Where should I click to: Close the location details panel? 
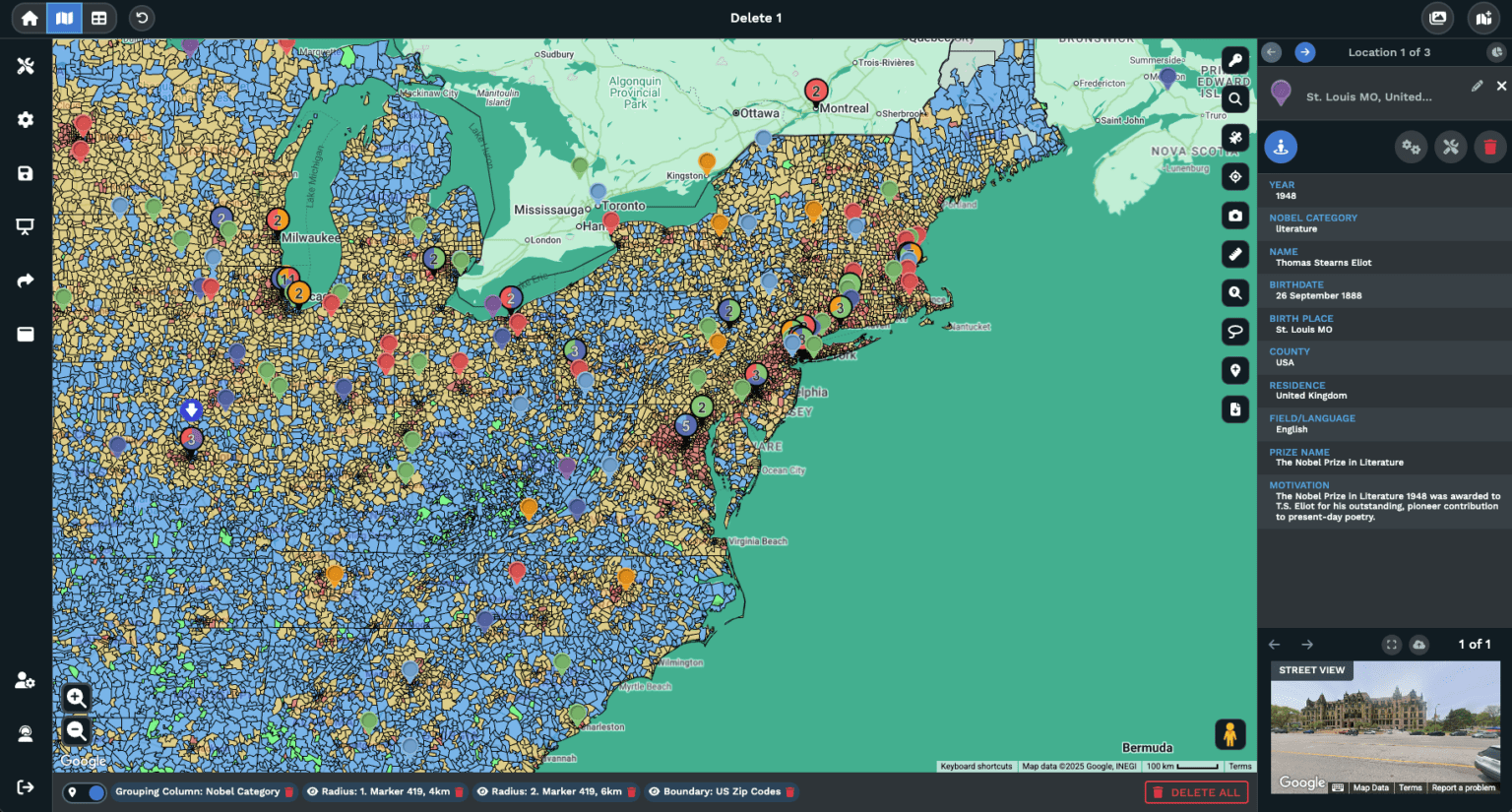point(1501,87)
